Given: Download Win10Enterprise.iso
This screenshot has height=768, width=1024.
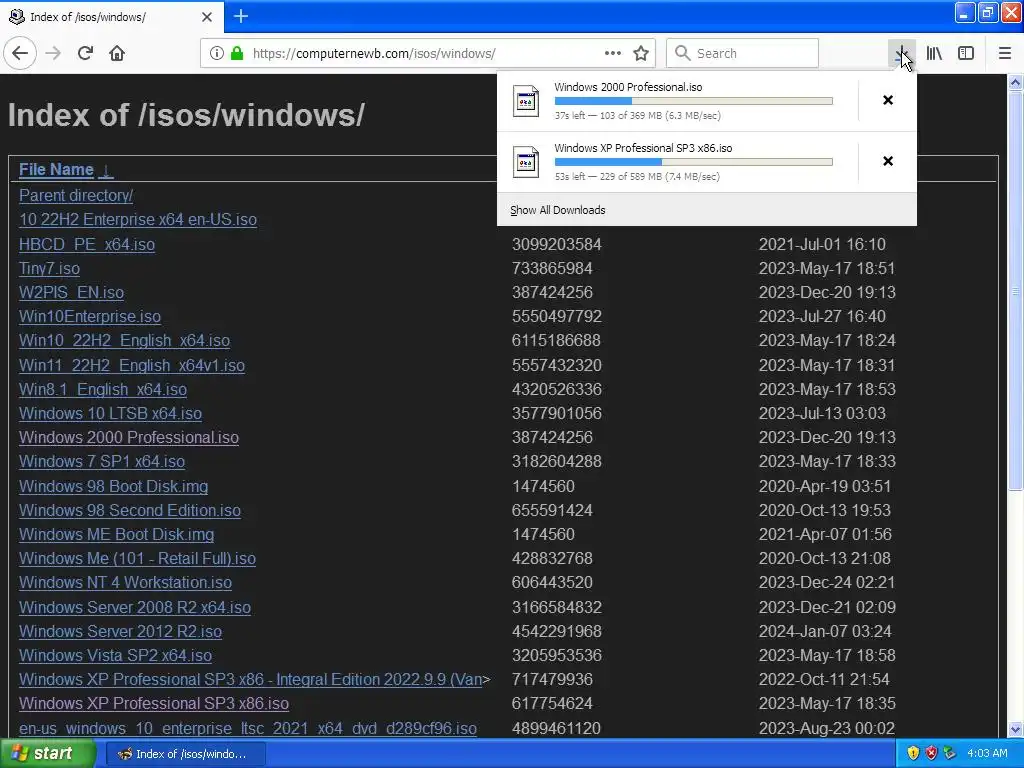Looking at the screenshot, I should click(89, 317).
